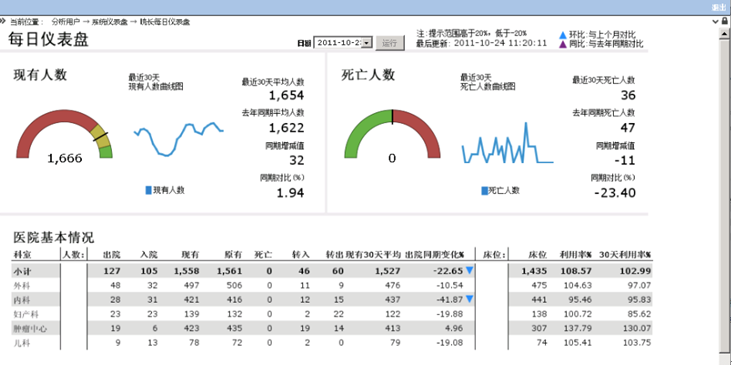This screenshot has width=732, height=365.
Task: Click the 最后更新 timestamp text
Action: click(481, 43)
